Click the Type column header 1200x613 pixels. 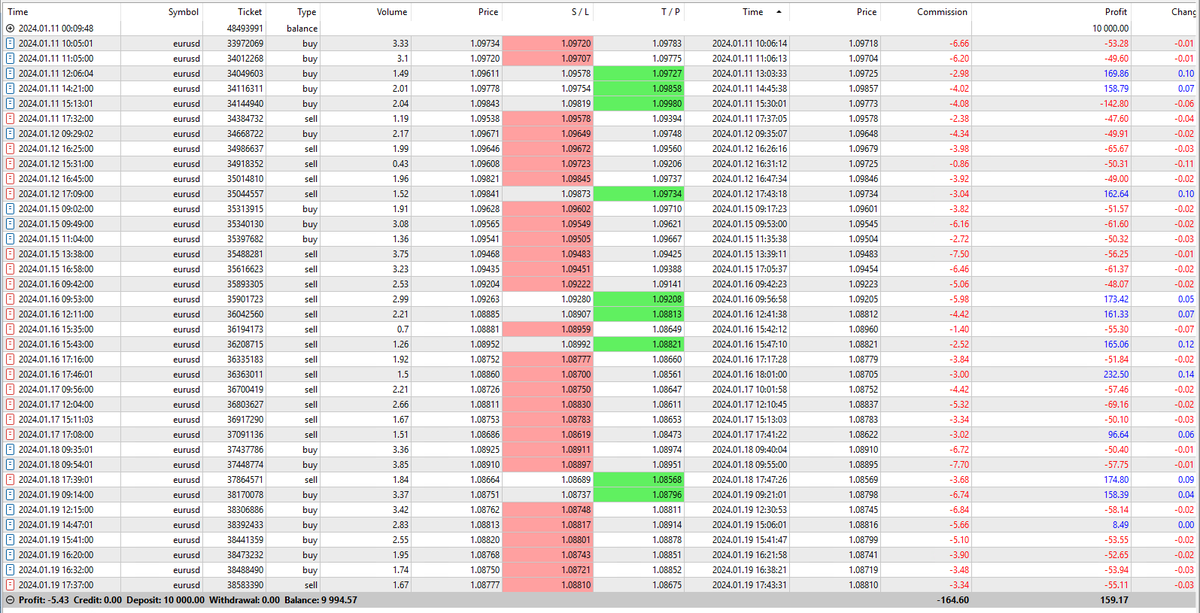click(308, 12)
